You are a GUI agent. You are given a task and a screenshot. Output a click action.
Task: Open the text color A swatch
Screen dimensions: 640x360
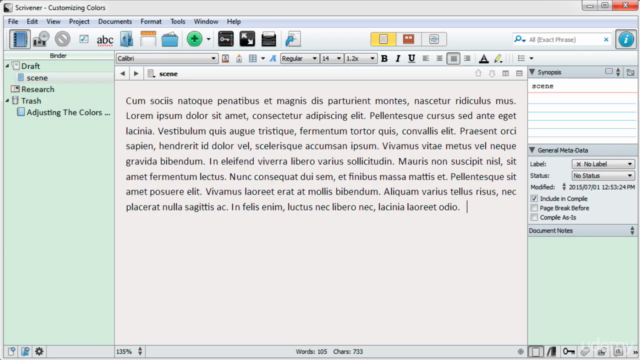point(484,59)
